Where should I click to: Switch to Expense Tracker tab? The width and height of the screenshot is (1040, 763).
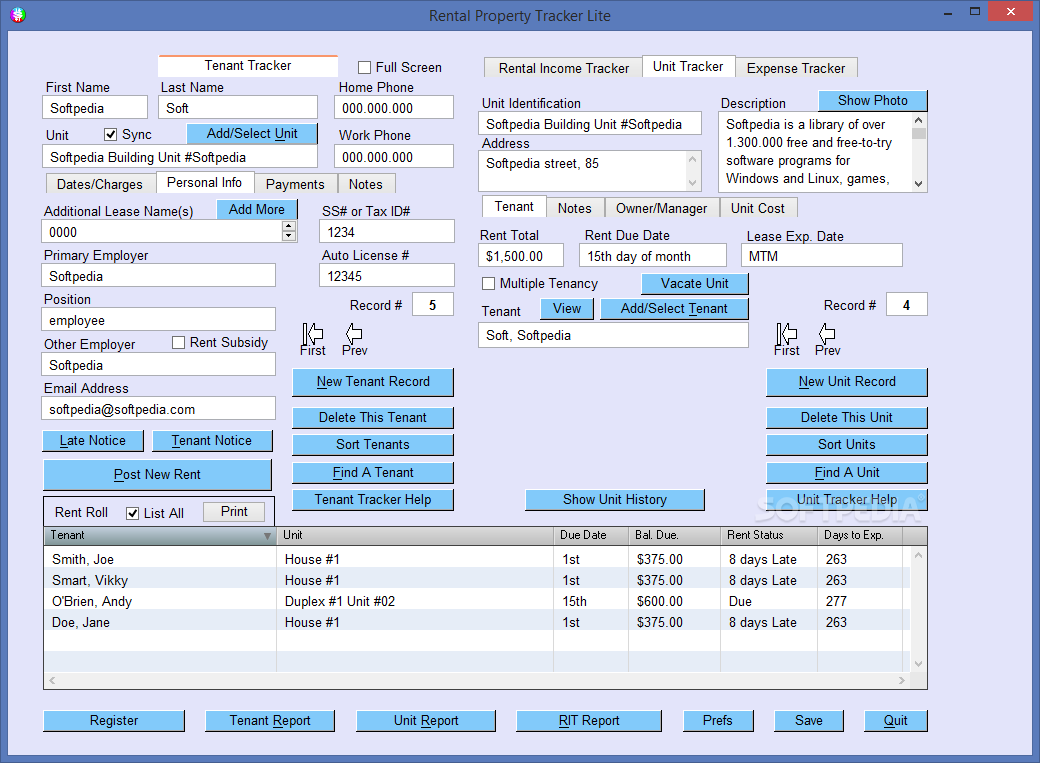(x=796, y=68)
